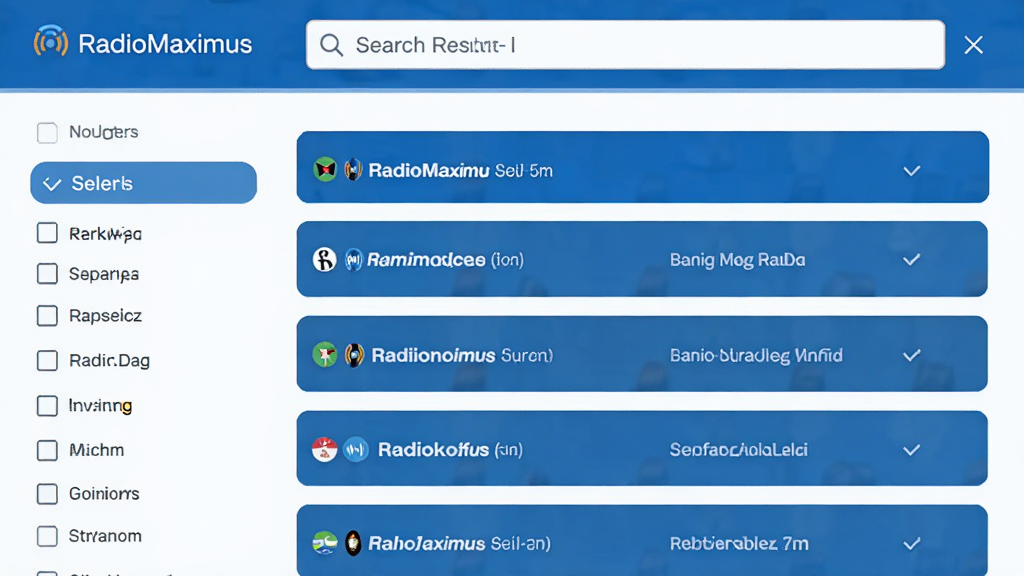Enable the Invsinng checkbox
Screen dimensions: 1024x576
47,406
